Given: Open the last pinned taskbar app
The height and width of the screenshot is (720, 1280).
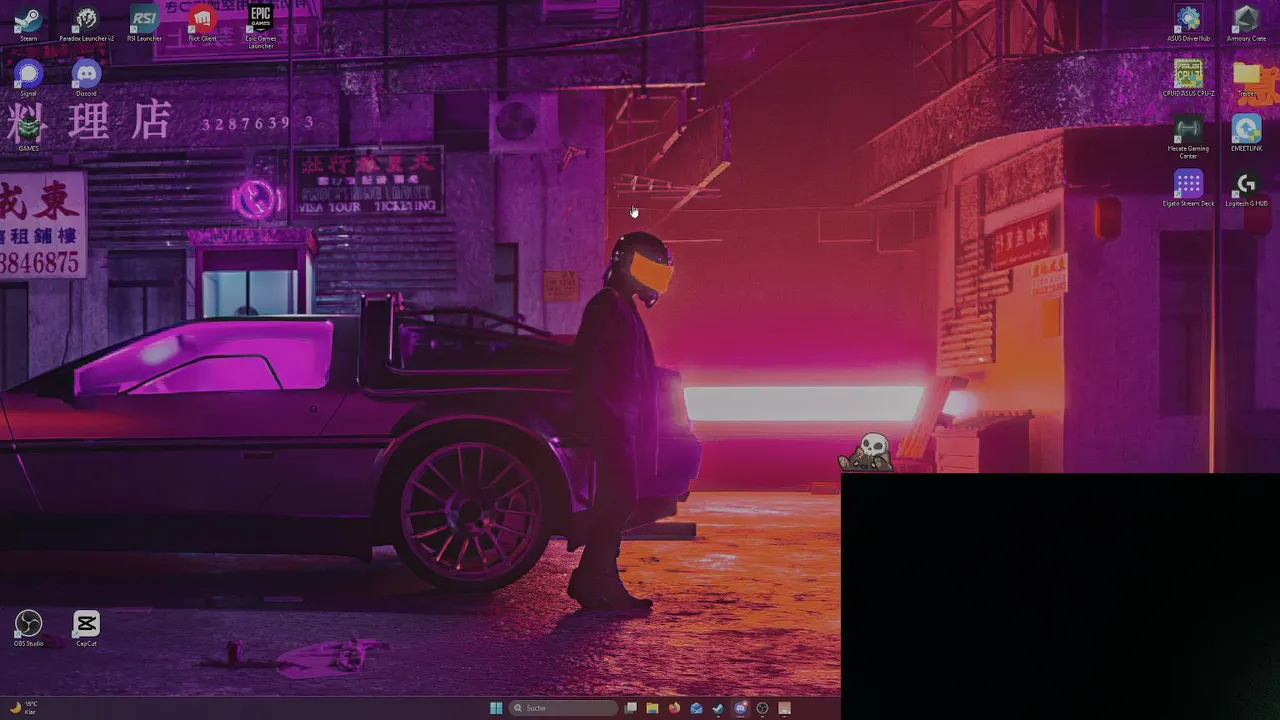Looking at the screenshot, I should point(784,708).
